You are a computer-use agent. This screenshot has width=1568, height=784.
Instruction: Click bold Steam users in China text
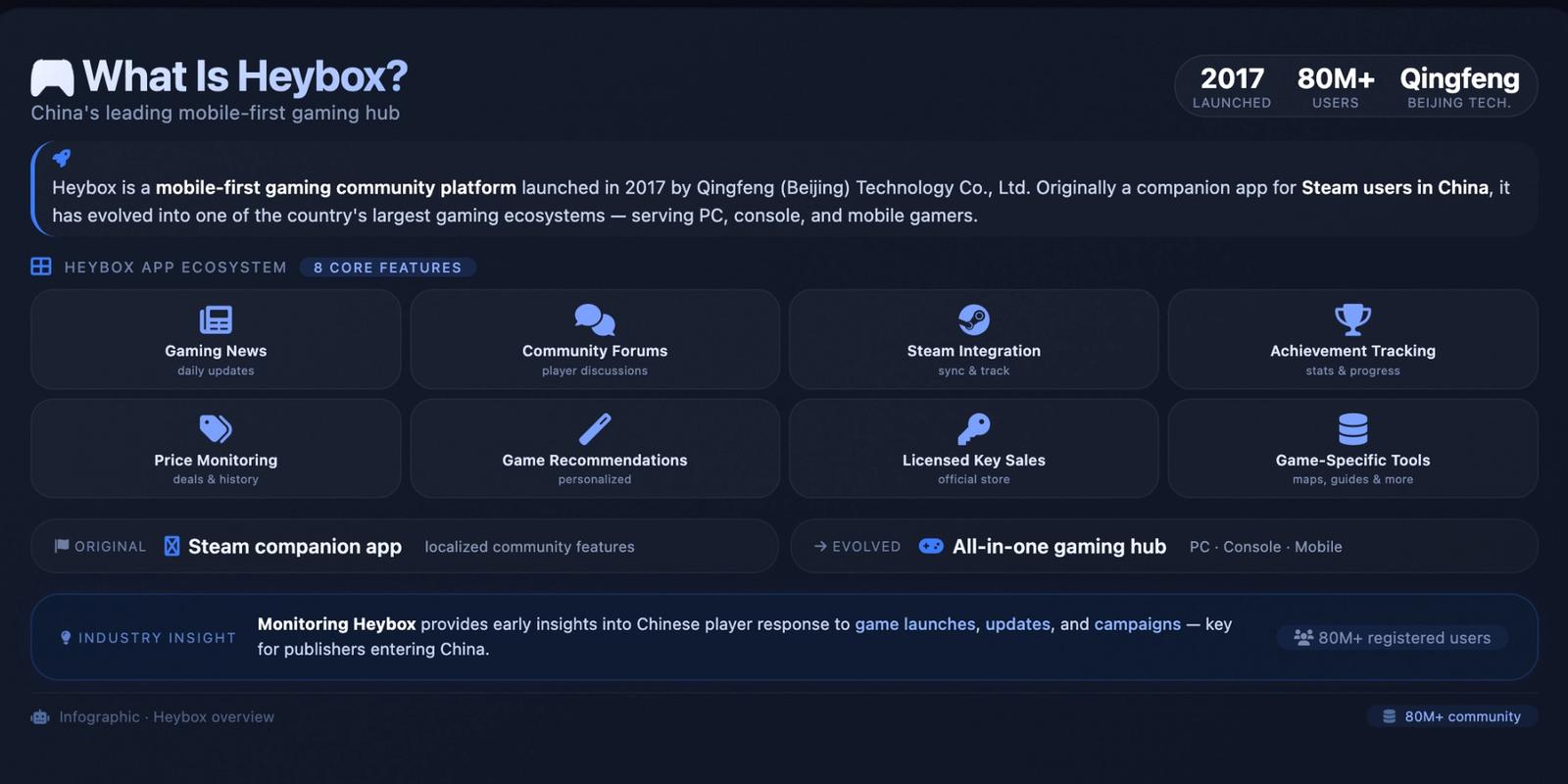pos(1395,187)
